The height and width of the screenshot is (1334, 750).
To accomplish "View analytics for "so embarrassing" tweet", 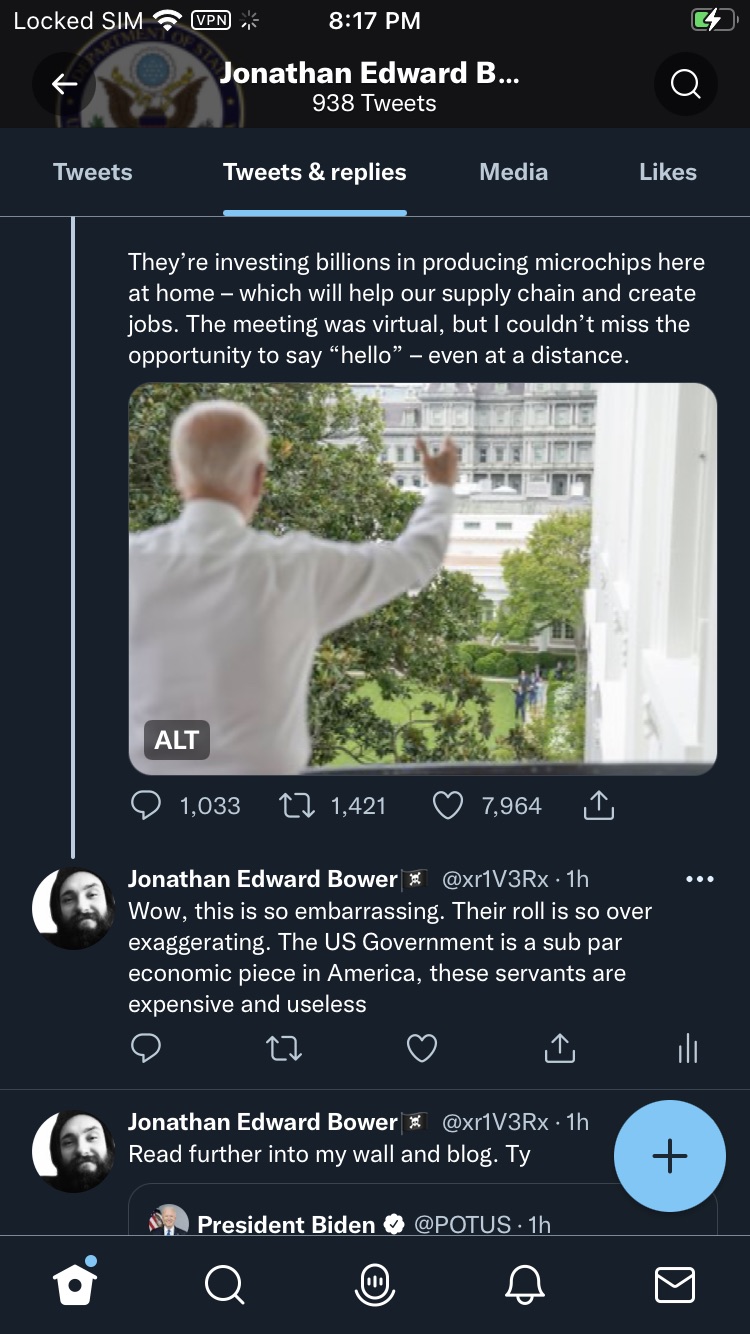I will pyautogui.click(x=687, y=1048).
